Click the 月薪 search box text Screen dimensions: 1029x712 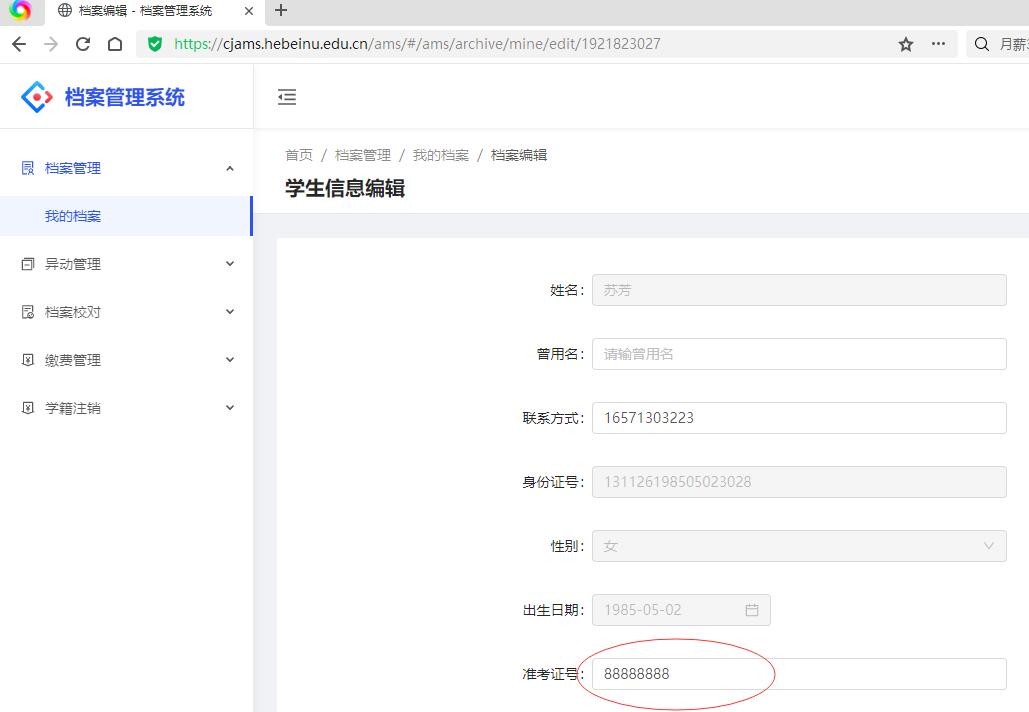pos(1013,44)
